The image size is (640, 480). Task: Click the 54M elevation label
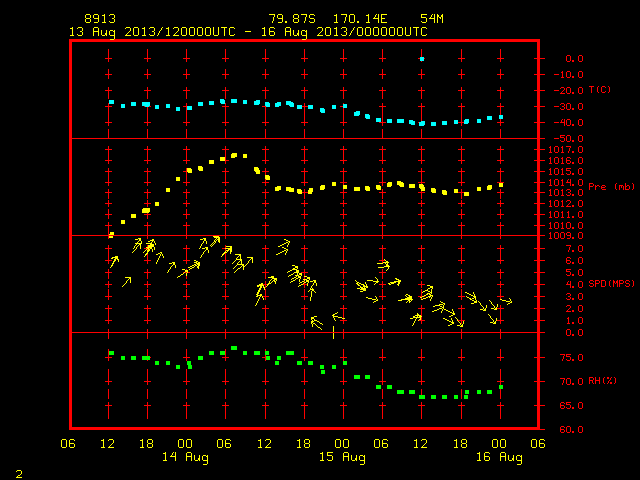coord(432,19)
